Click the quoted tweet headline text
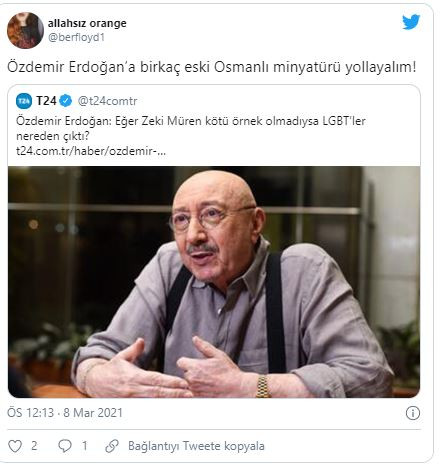Image resolution: width=447 pixels, height=471 pixels. 191,128
